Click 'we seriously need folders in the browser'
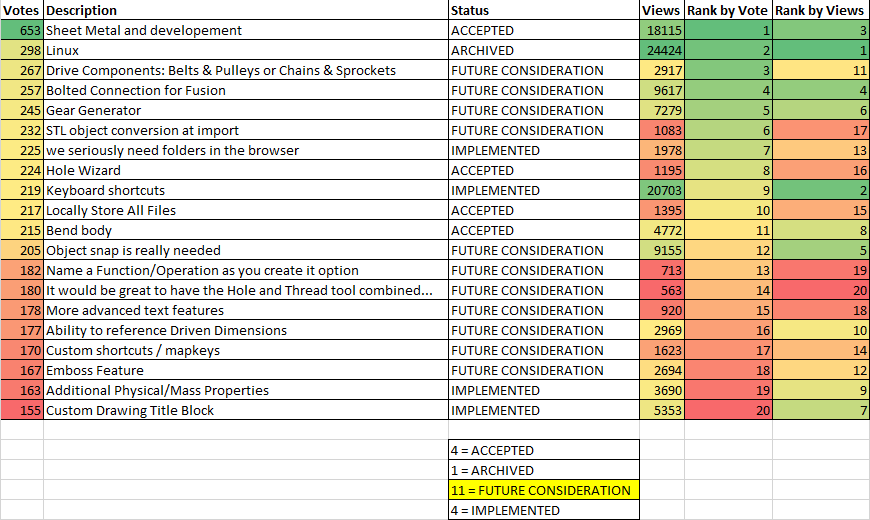The width and height of the screenshot is (870, 520). 246,150
